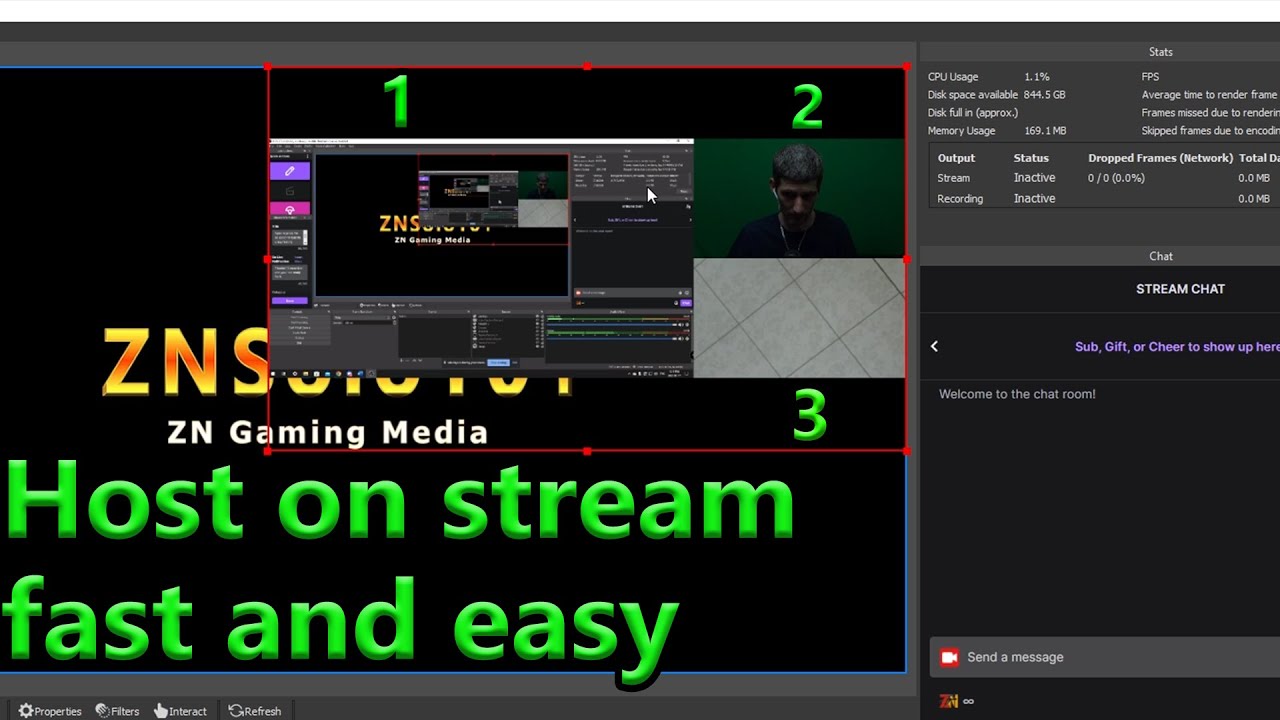The width and height of the screenshot is (1280, 720).
Task: Focus the 'Send a message' chat field
Action: 1105,657
